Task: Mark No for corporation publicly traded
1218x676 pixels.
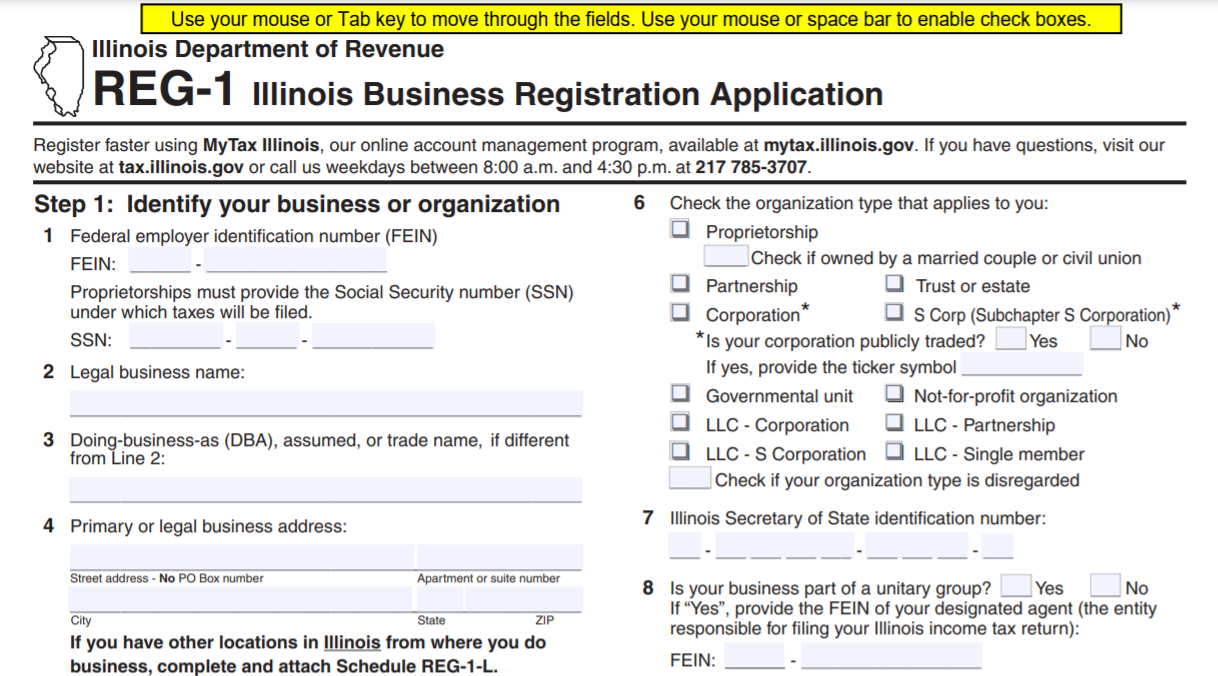Action: (x=1105, y=339)
